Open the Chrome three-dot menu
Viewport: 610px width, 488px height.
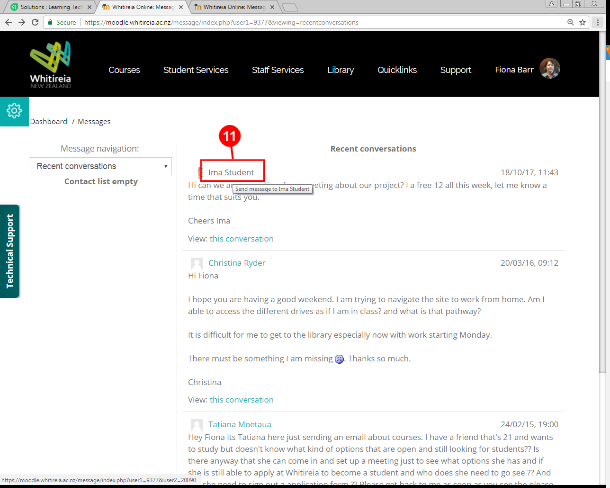tap(598, 23)
